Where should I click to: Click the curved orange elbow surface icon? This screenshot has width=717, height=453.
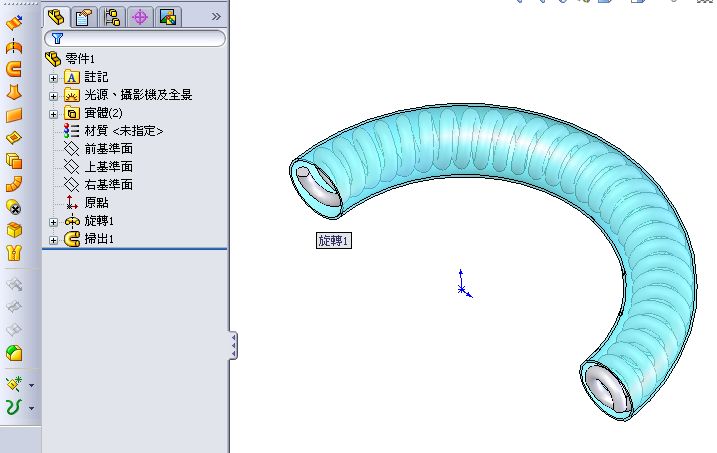(x=14, y=184)
